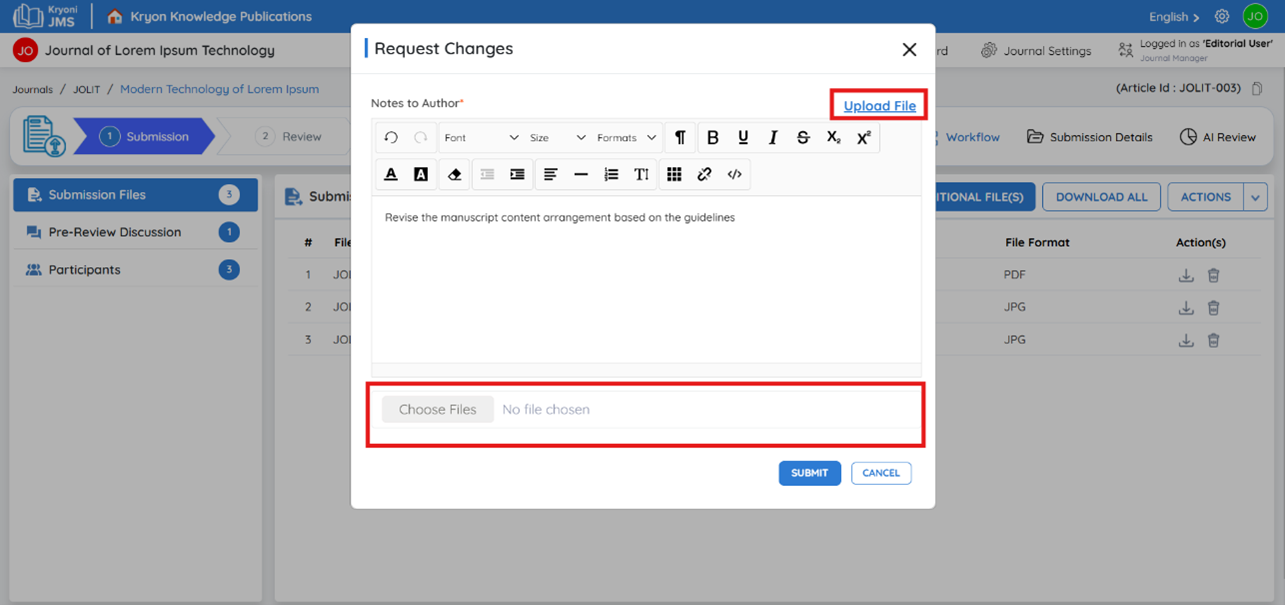Image resolution: width=1285 pixels, height=605 pixels.
Task: Click the Upload File link
Action: (x=880, y=105)
